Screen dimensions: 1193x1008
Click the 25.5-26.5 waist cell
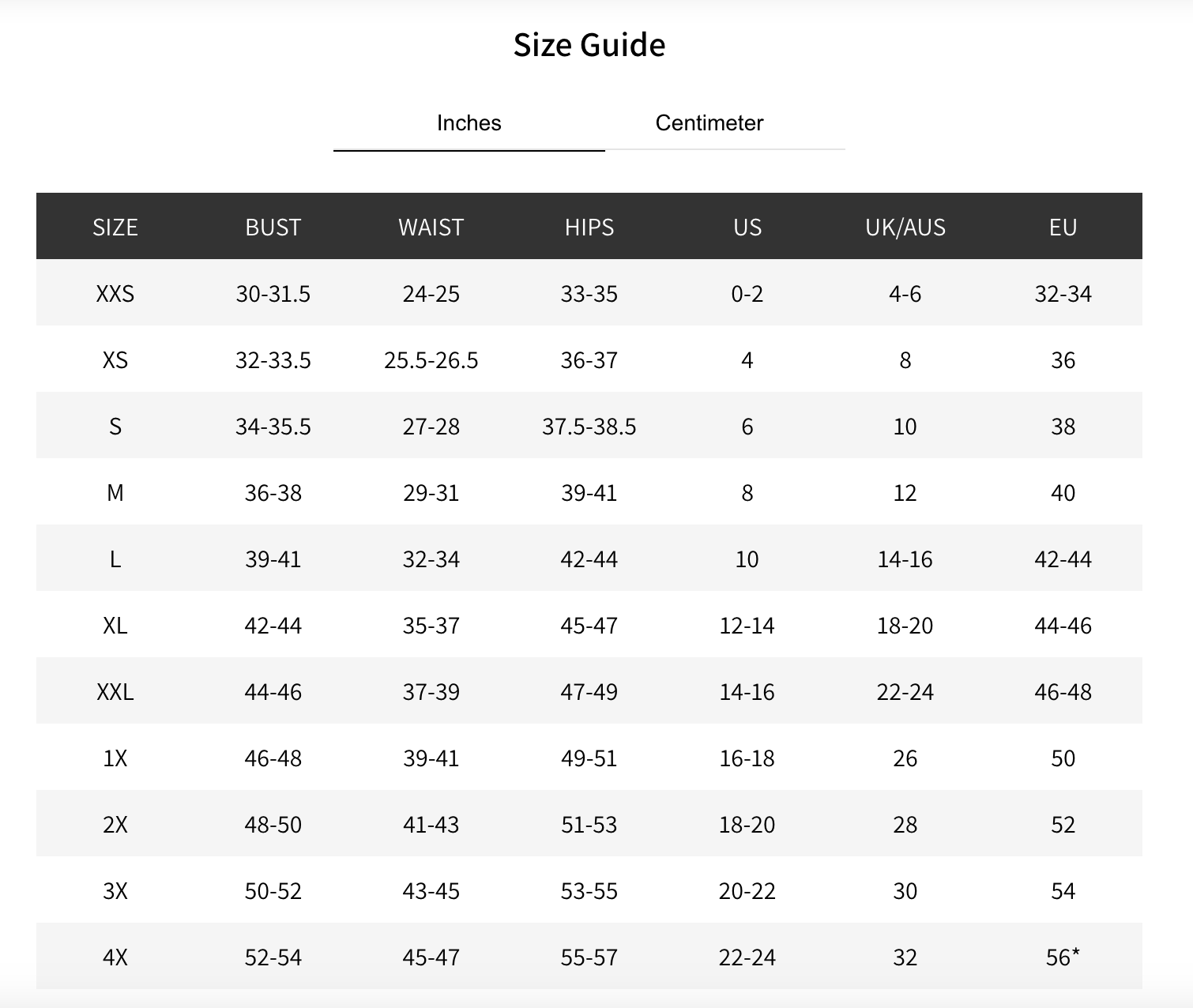point(431,360)
